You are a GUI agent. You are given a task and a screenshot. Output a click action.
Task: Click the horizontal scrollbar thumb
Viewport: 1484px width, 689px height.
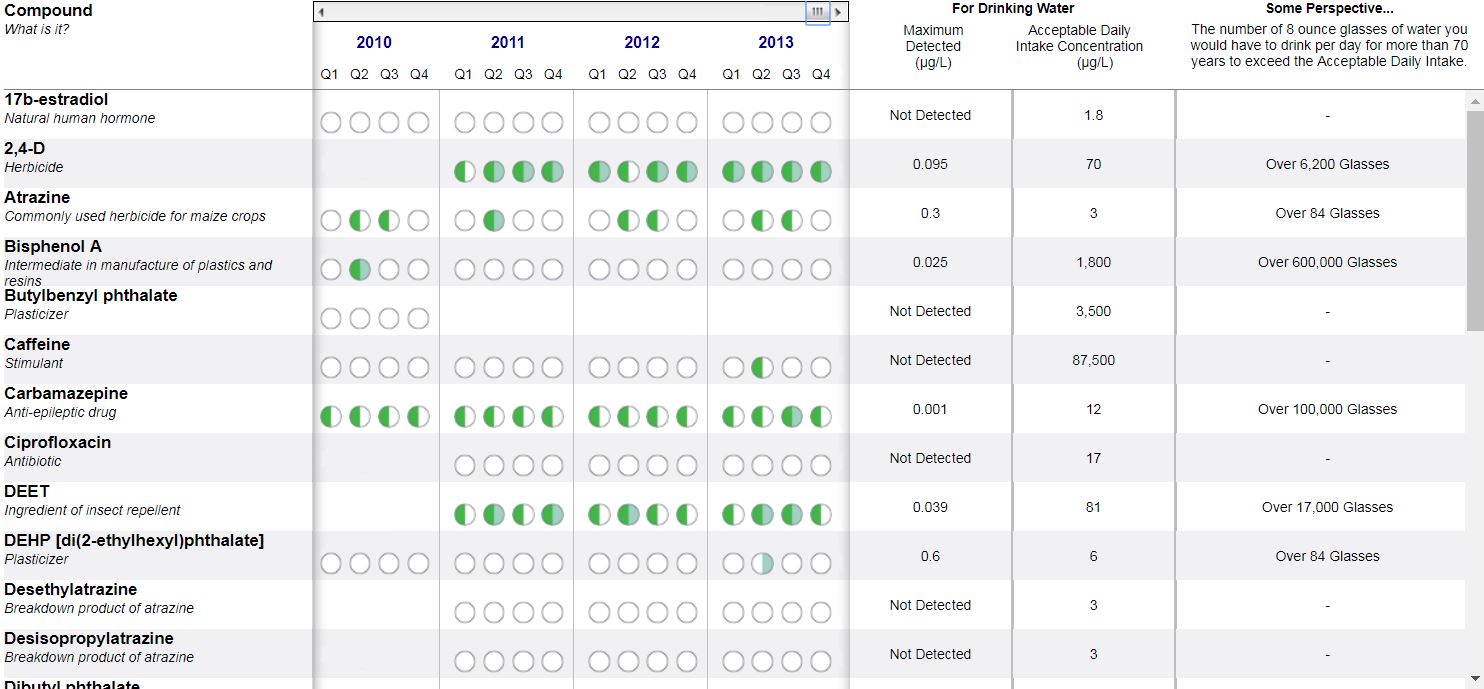tap(817, 11)
